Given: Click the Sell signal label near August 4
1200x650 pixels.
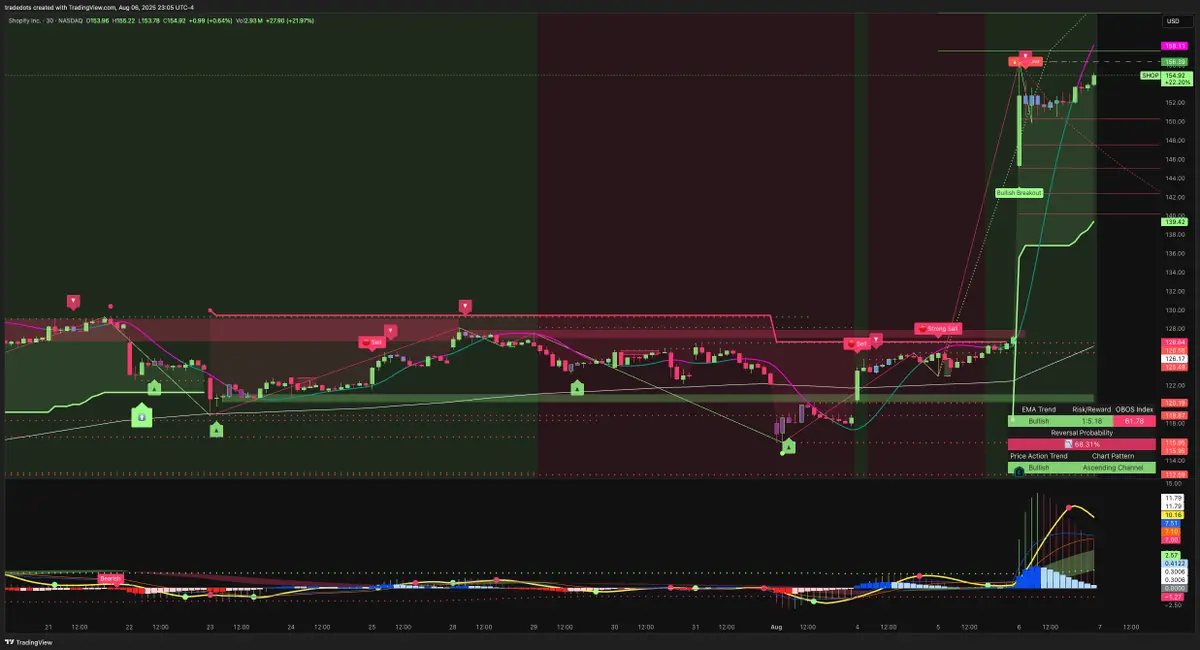Looking at the screenshot, I should 857,343.
